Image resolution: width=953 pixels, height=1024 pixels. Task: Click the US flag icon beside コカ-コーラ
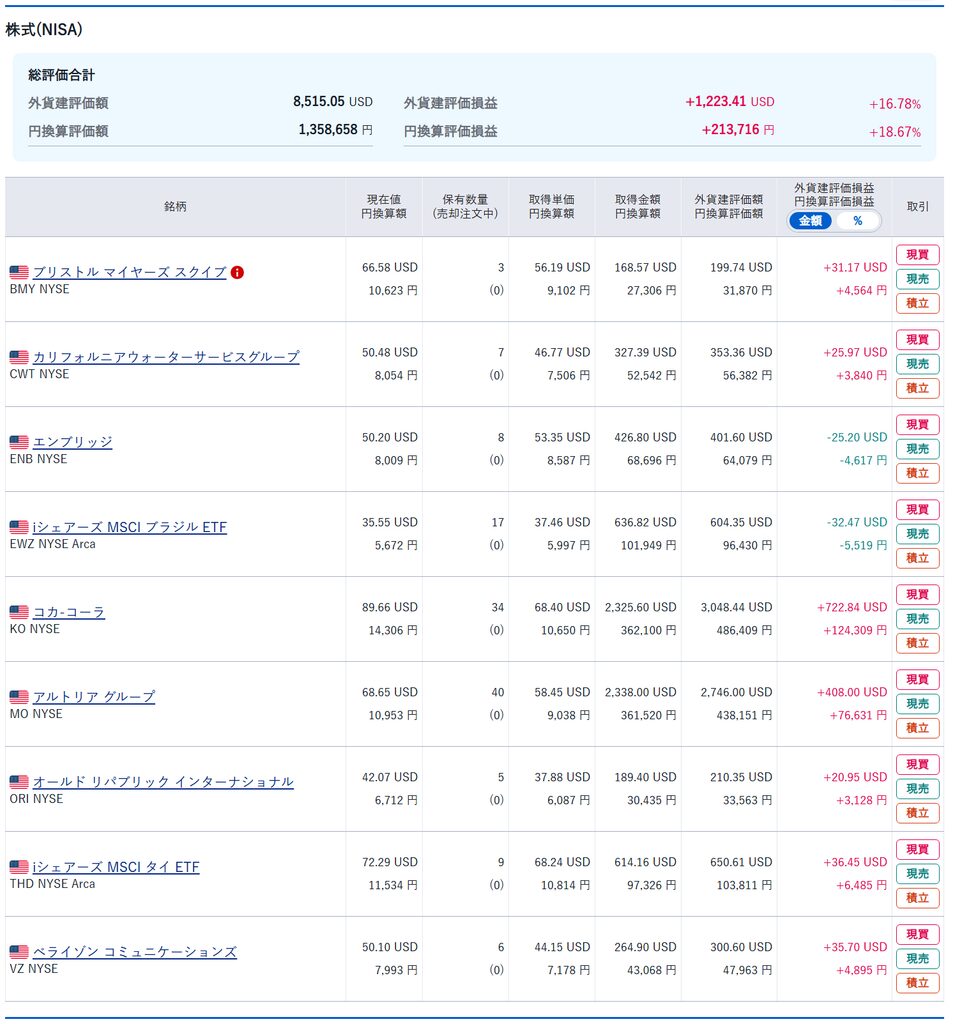point(19,612)
